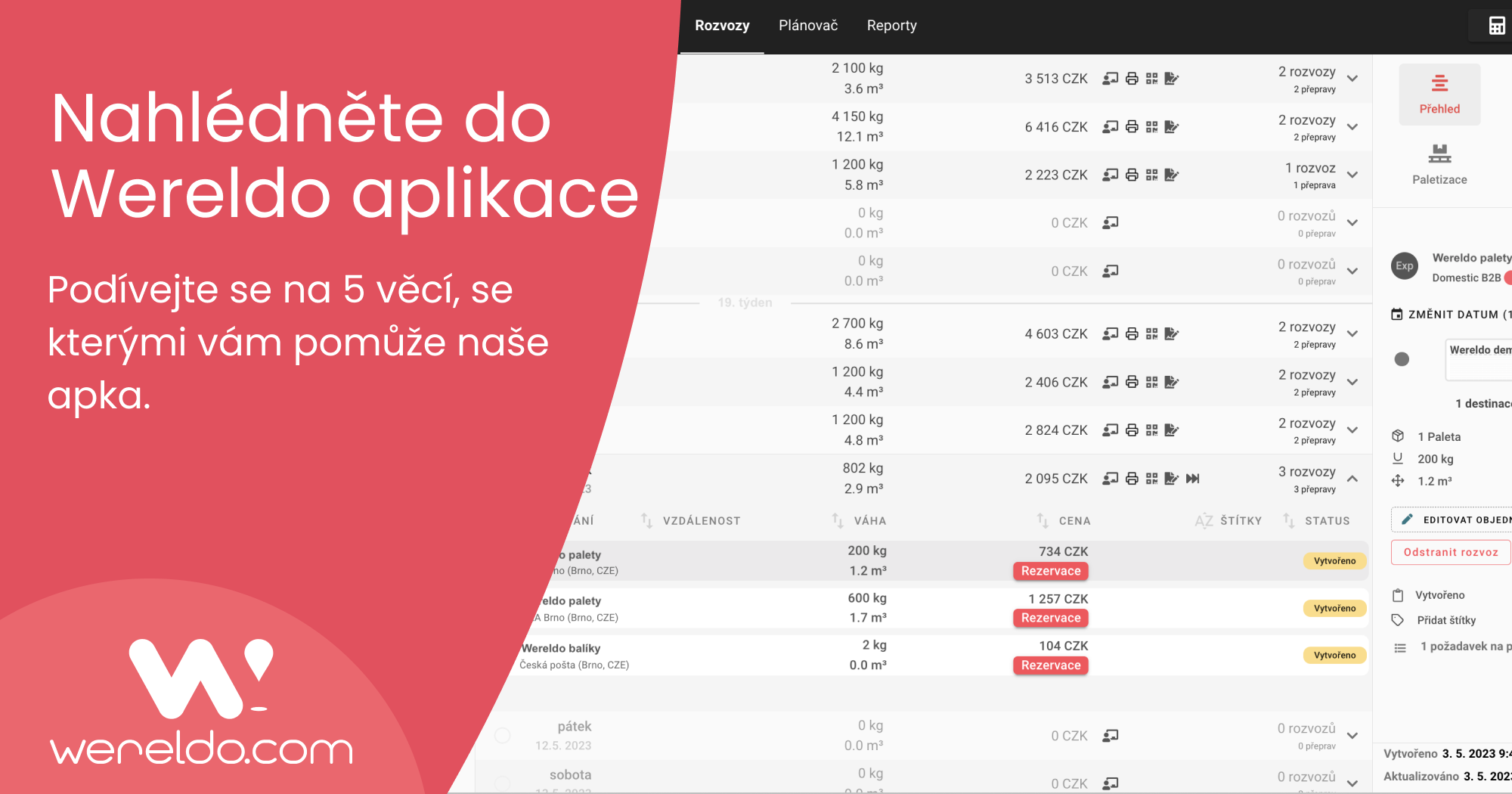Screen dimensions: 1512x794
Task: Show QR code for 2 824 CZK row
Action: tap(1151, 430)
